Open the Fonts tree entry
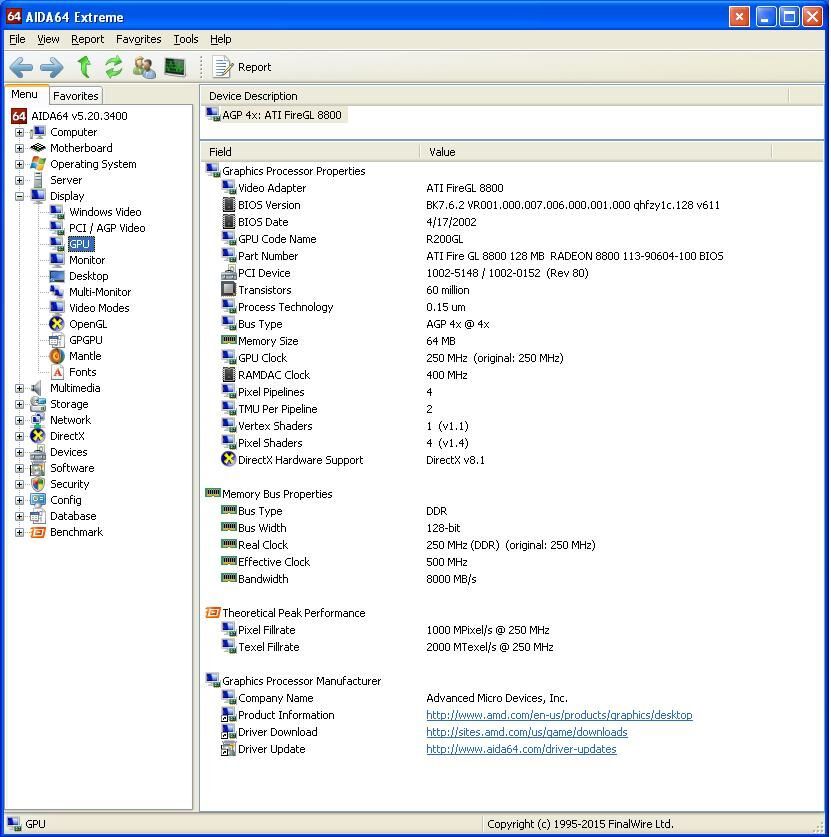Viewport: 831px width, 837px height. click(x=82, y=372)
